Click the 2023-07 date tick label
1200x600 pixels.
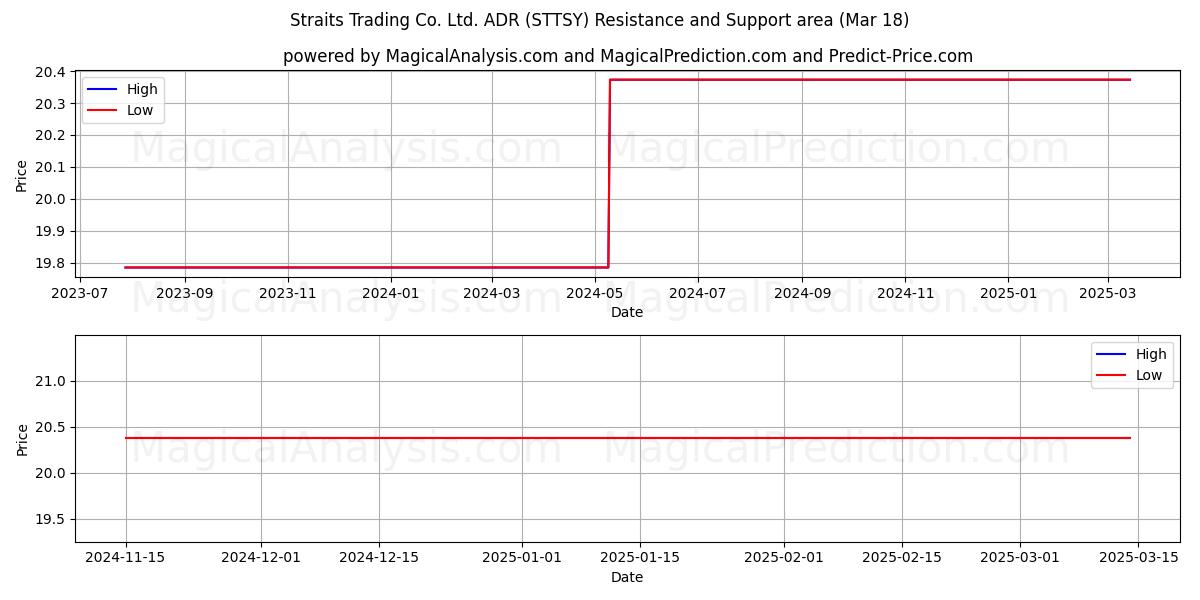pos(82,294)
